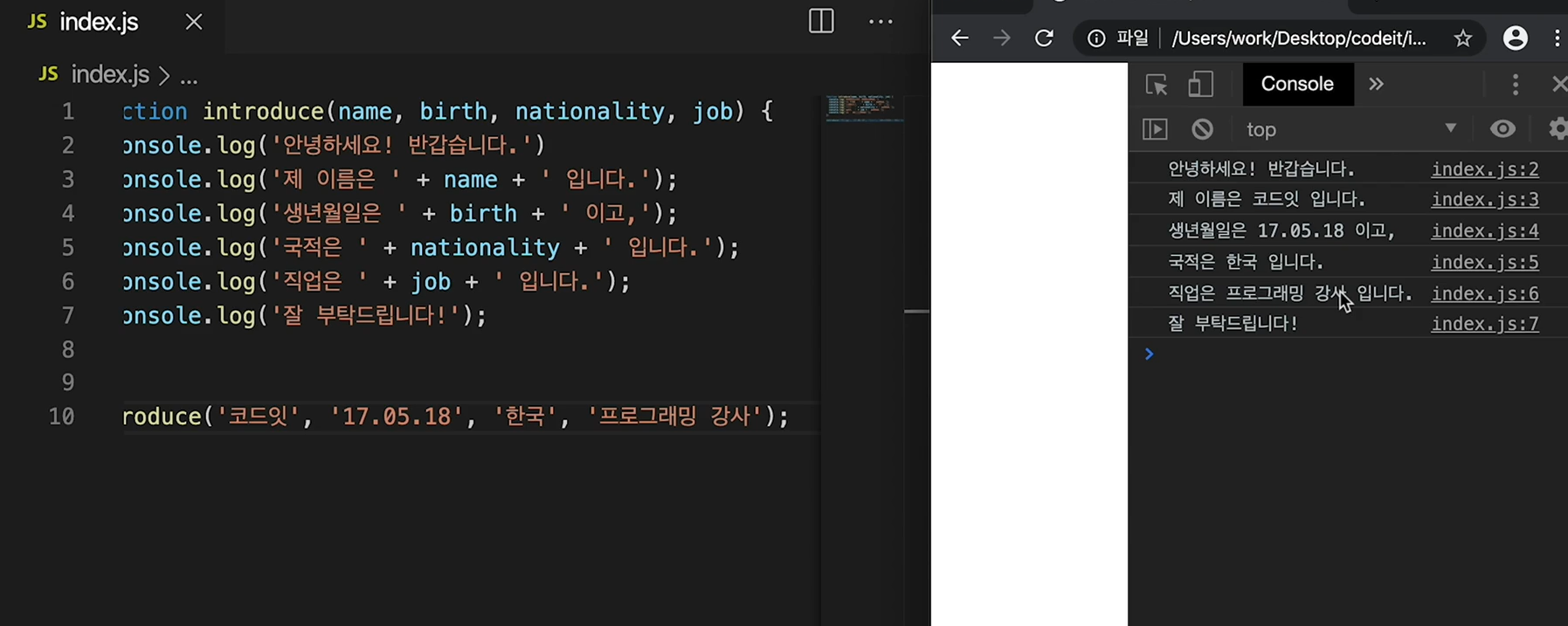Activate DevTools inspect element picker
Image resolution: width=1568 pixels, height=626 pixels.
click(x=1157, y=84)
